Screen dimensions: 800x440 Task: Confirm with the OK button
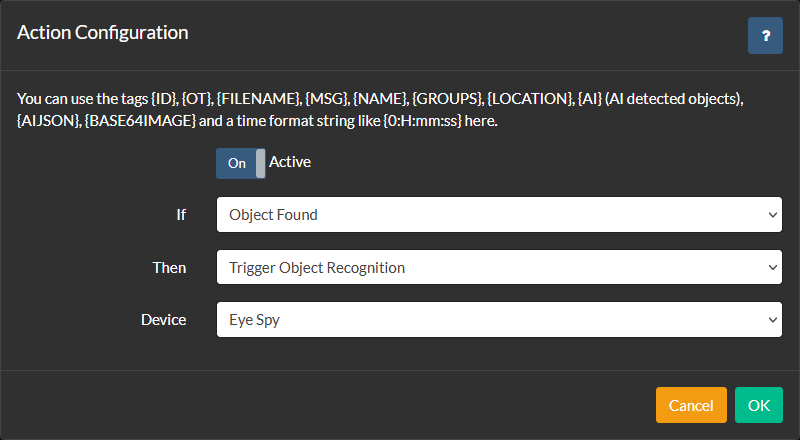[x=759, y=405]
